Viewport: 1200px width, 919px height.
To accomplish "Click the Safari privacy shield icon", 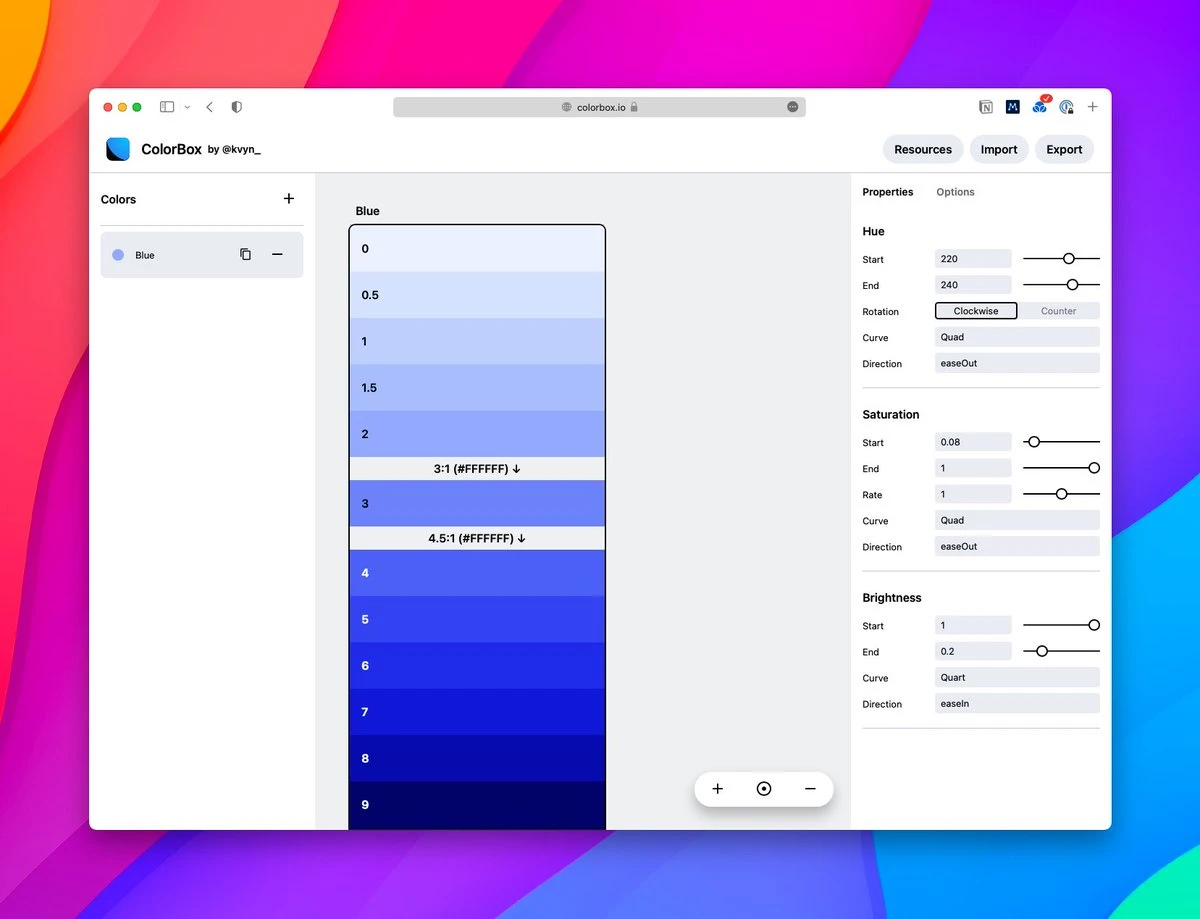I will (237, 107).
